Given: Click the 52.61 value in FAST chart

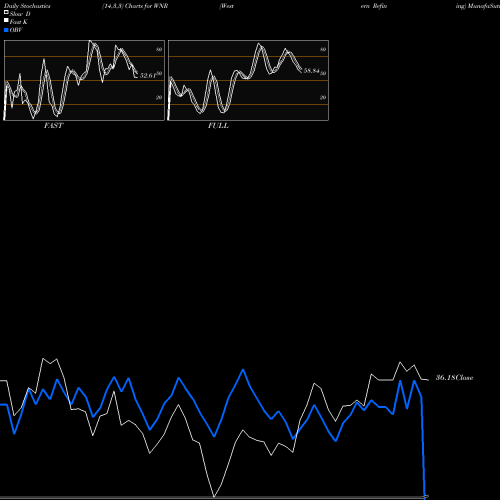Looking at the screenshot, I should click(148, 75).
